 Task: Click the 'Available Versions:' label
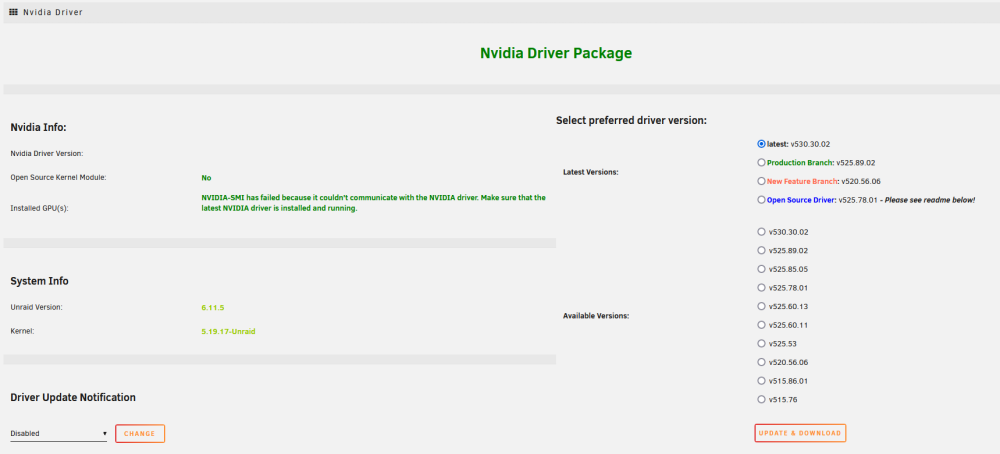pos(596,316)
